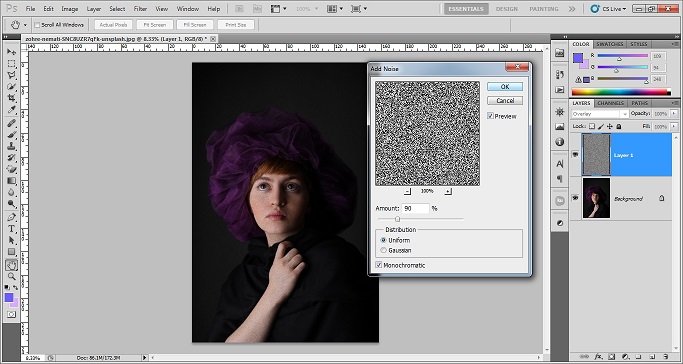Open the Opacity slider arrow
Screen dimensions: 683x364
point(674,114)
